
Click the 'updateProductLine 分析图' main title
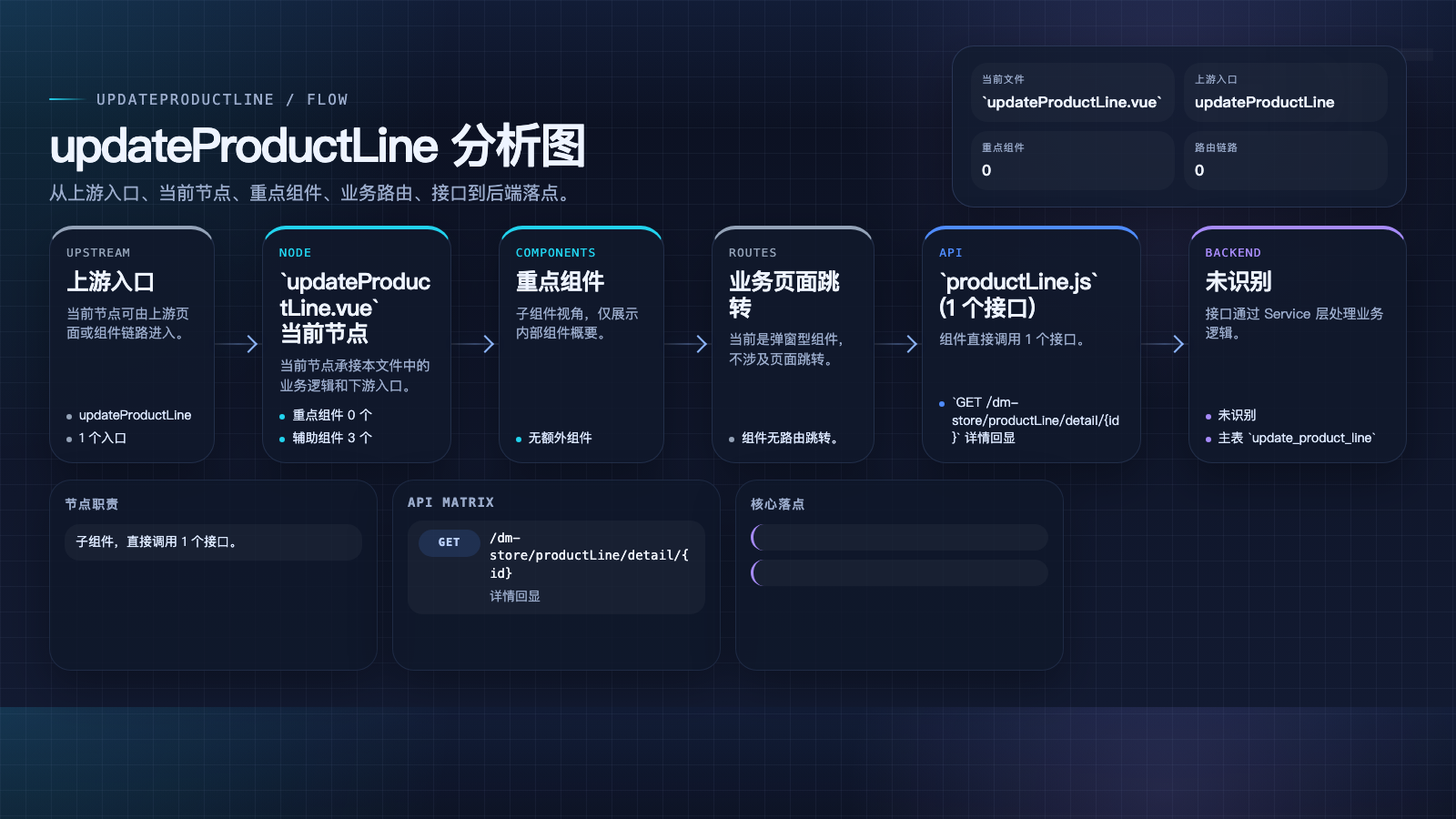(318, 147)
